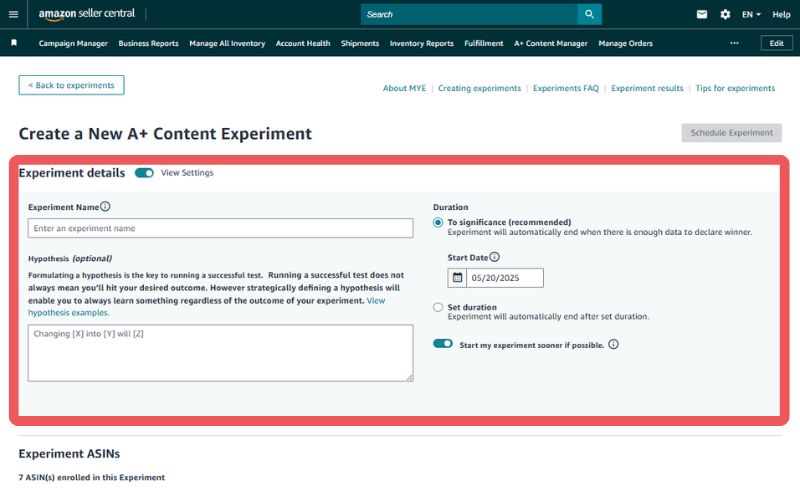Open Account Health page
Viewport: 800px width, 500px height.
303,43
